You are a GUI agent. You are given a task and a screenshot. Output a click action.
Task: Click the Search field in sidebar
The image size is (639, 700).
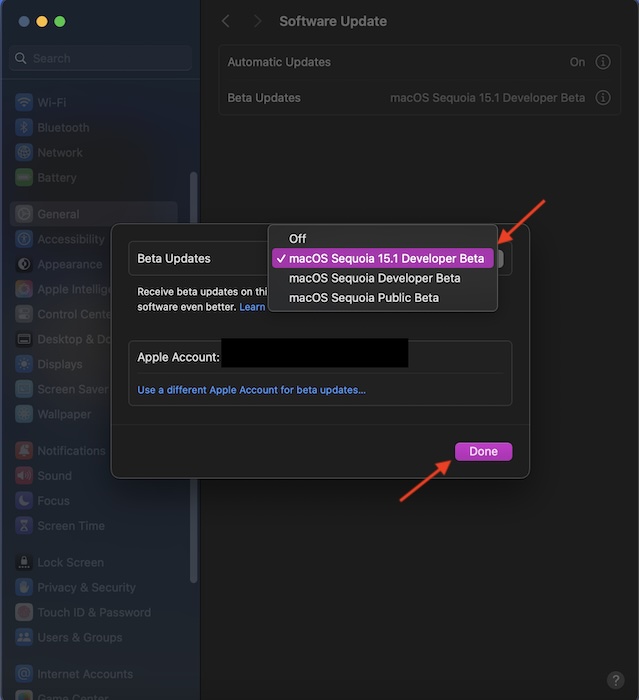[100, 58]
